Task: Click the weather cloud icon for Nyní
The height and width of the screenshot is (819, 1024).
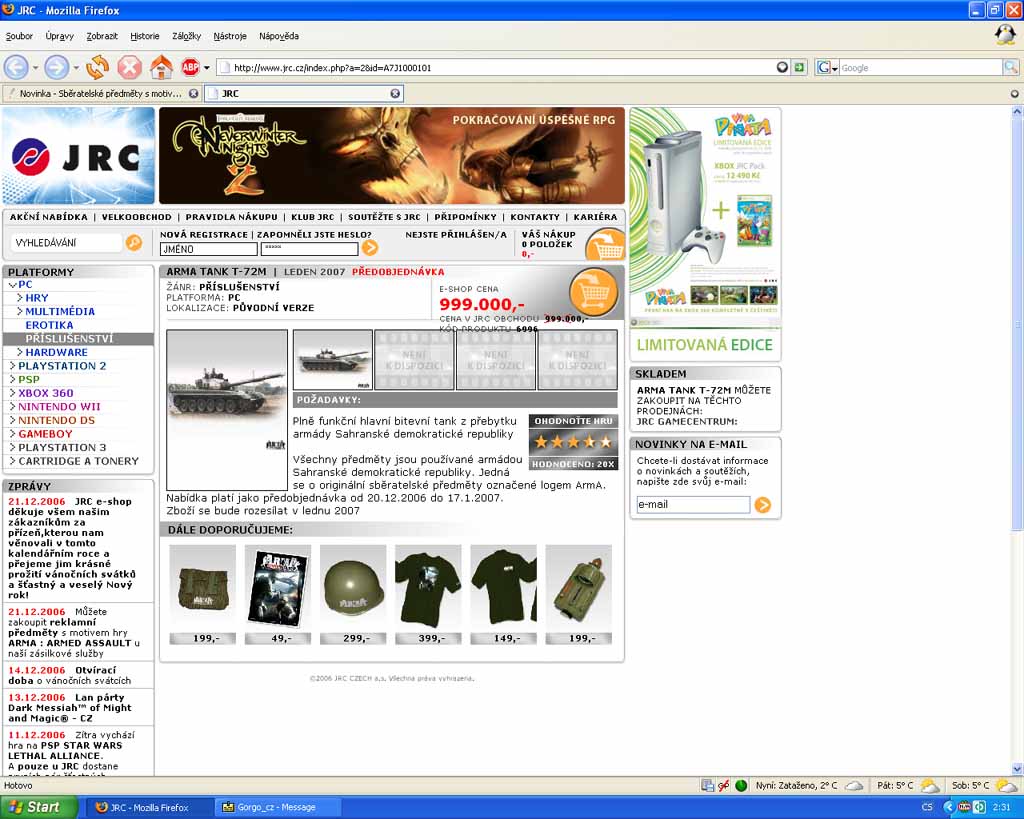Action: point(854,785)
